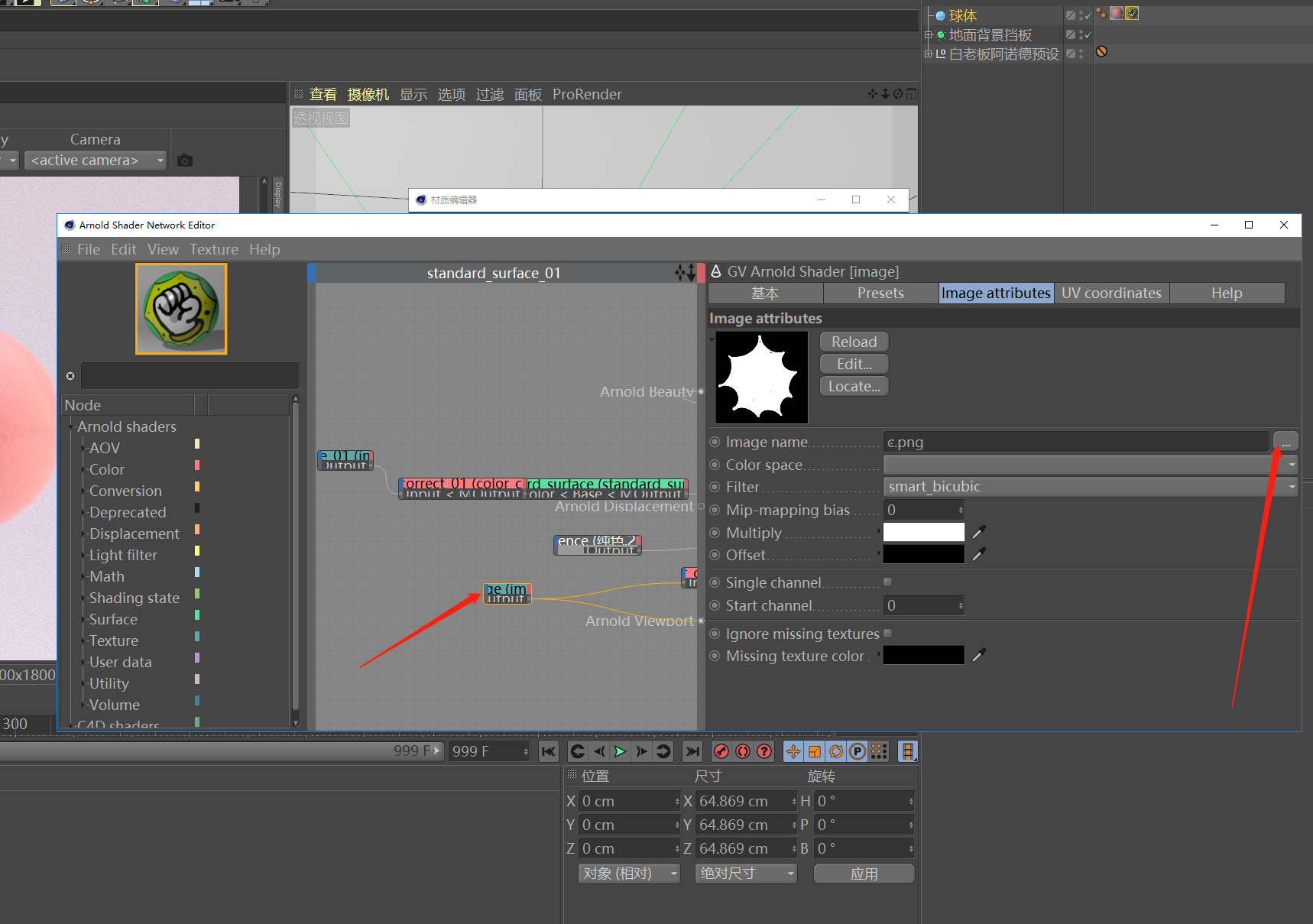Toggle the animation dot for Mip-mapping bias
Screen dimensions: 1313x924
pyautogui.click(x=715, y=510)
